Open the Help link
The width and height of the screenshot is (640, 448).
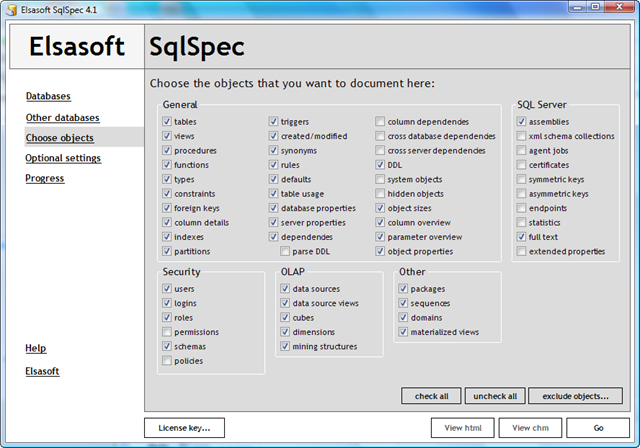(36, 348)
